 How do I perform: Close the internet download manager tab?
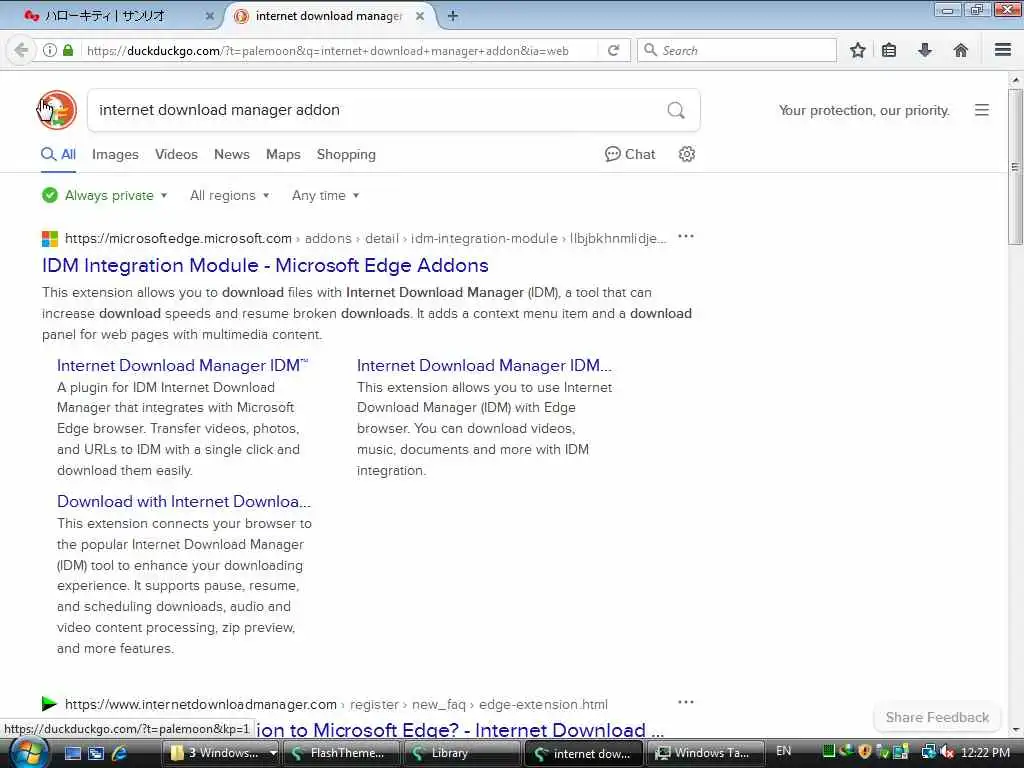point(420,16)
